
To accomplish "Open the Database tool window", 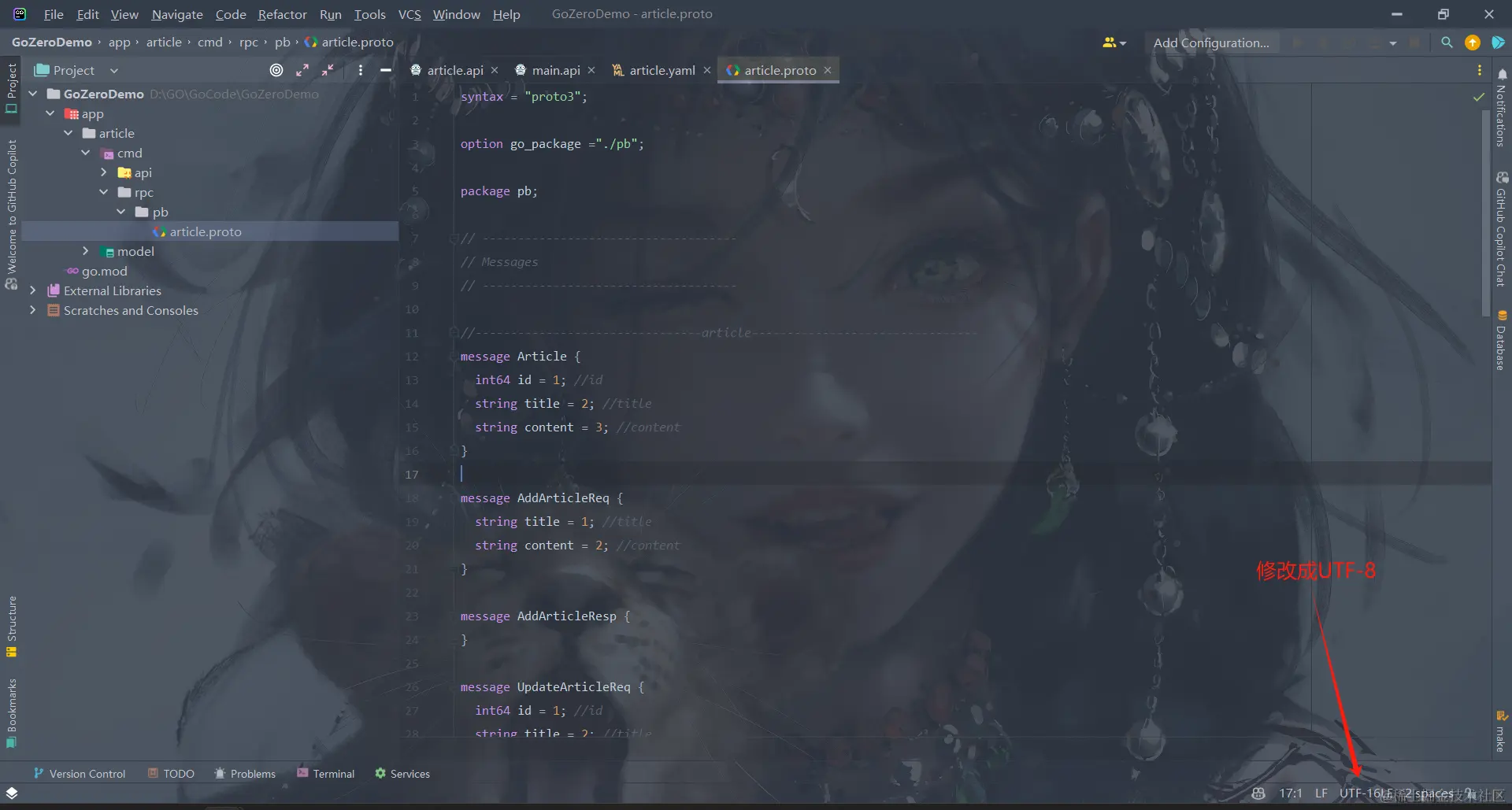I will coord(1501,340).
